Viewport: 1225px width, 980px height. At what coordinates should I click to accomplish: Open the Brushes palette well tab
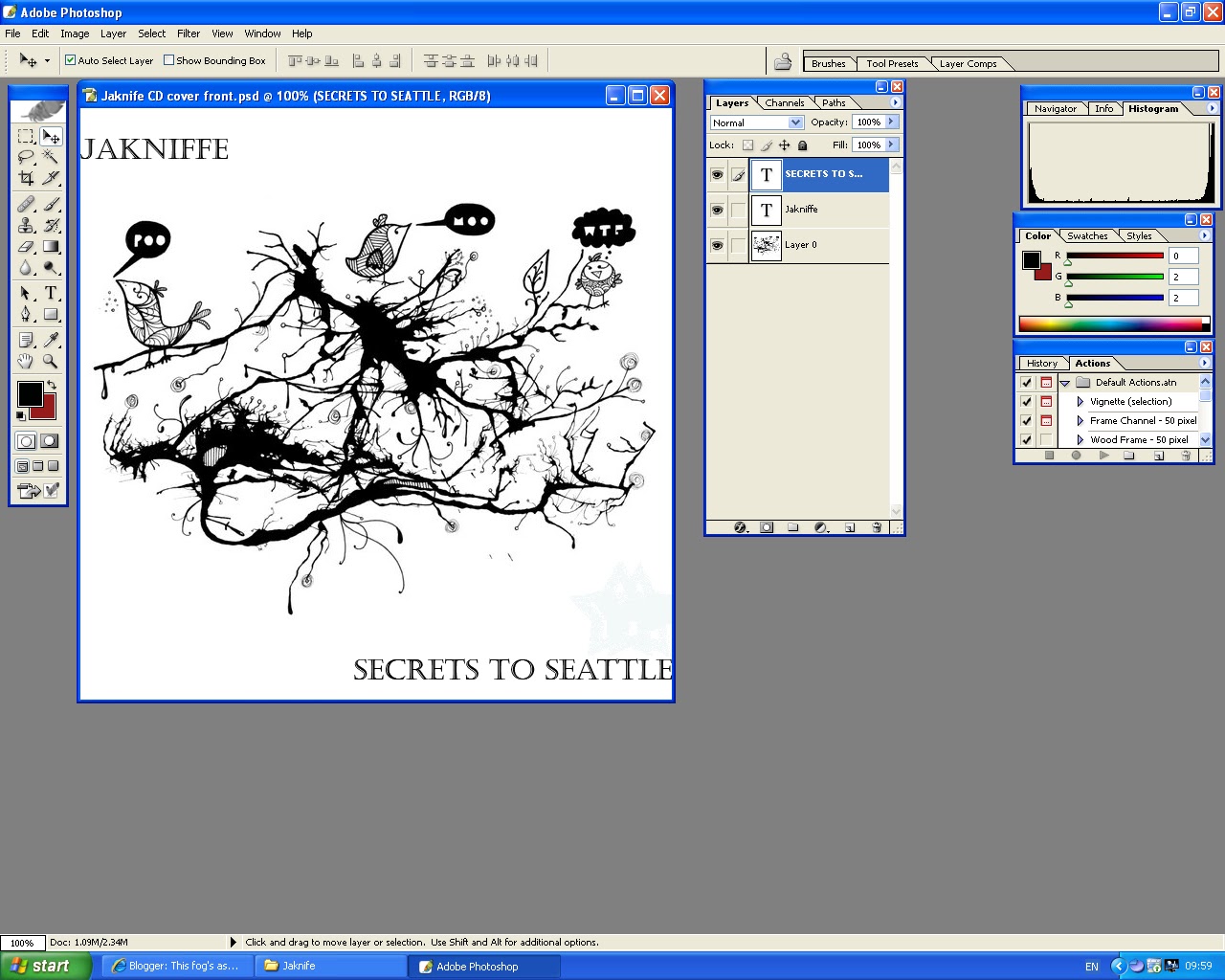click(x=828, y=63)
